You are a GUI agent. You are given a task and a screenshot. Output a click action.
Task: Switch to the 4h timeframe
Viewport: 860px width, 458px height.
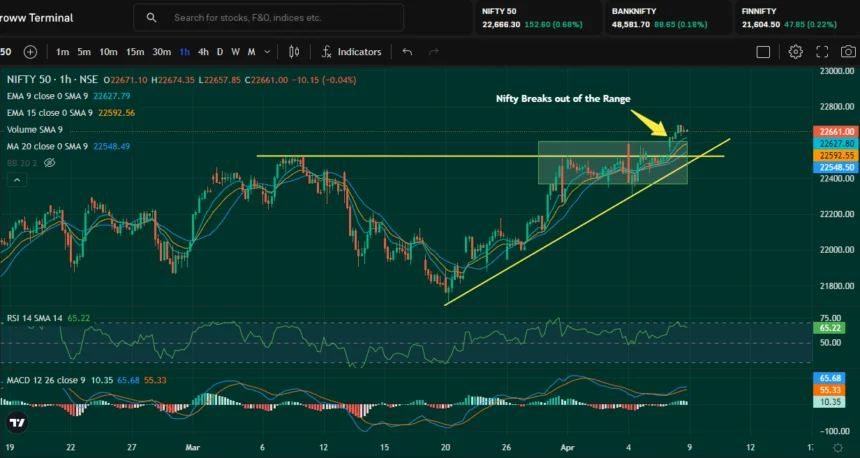(203, 52)
